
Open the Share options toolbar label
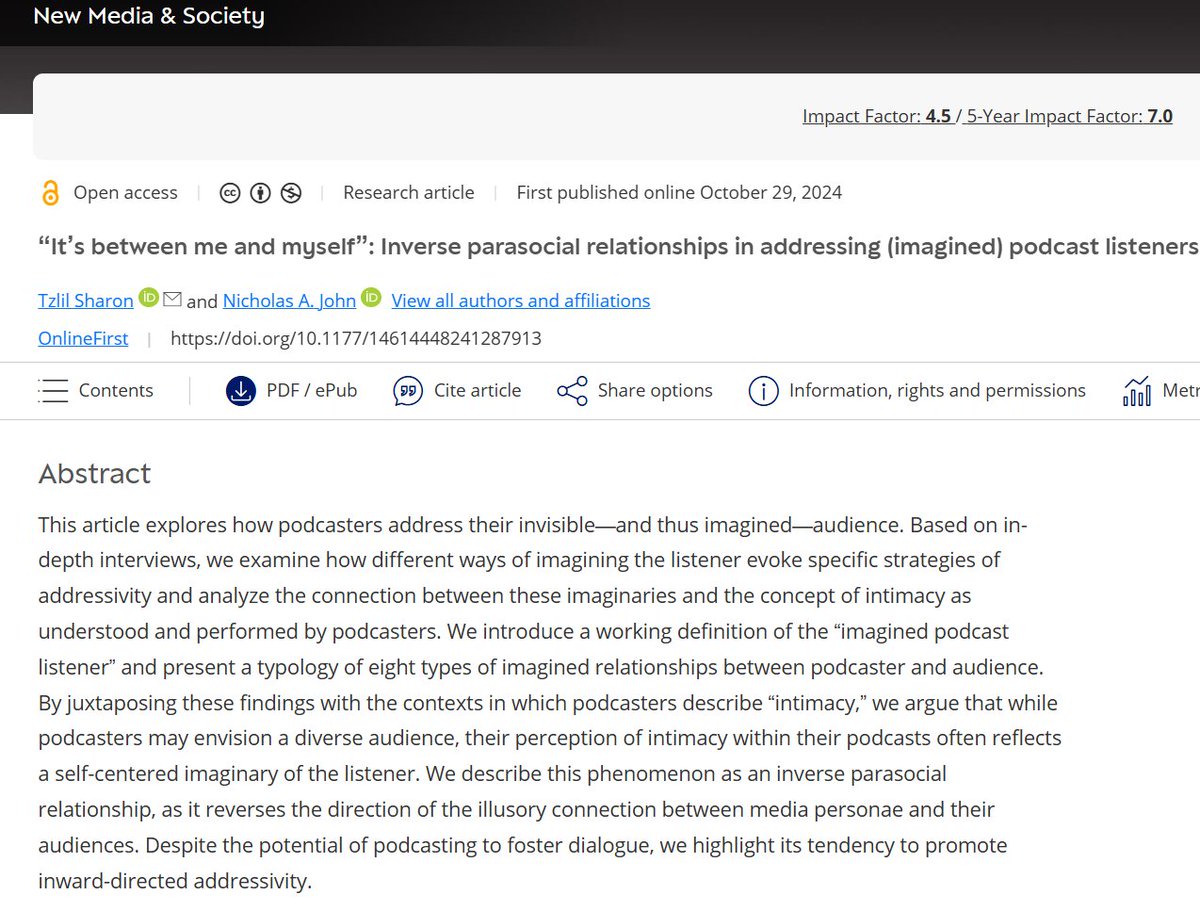[x=655, y=390]
